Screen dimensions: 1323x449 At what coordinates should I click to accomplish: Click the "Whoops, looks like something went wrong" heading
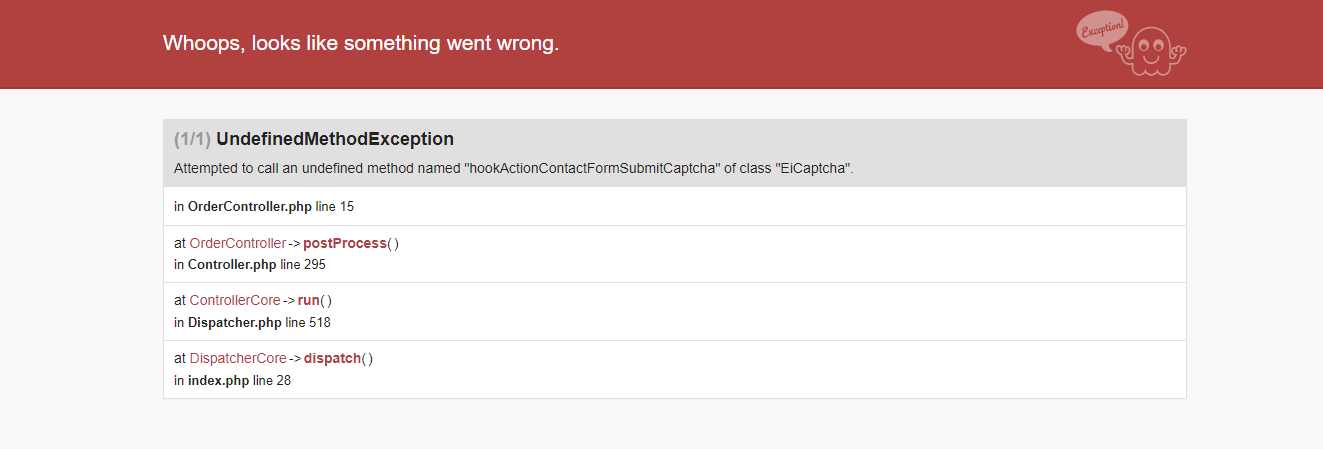(361, 43)
